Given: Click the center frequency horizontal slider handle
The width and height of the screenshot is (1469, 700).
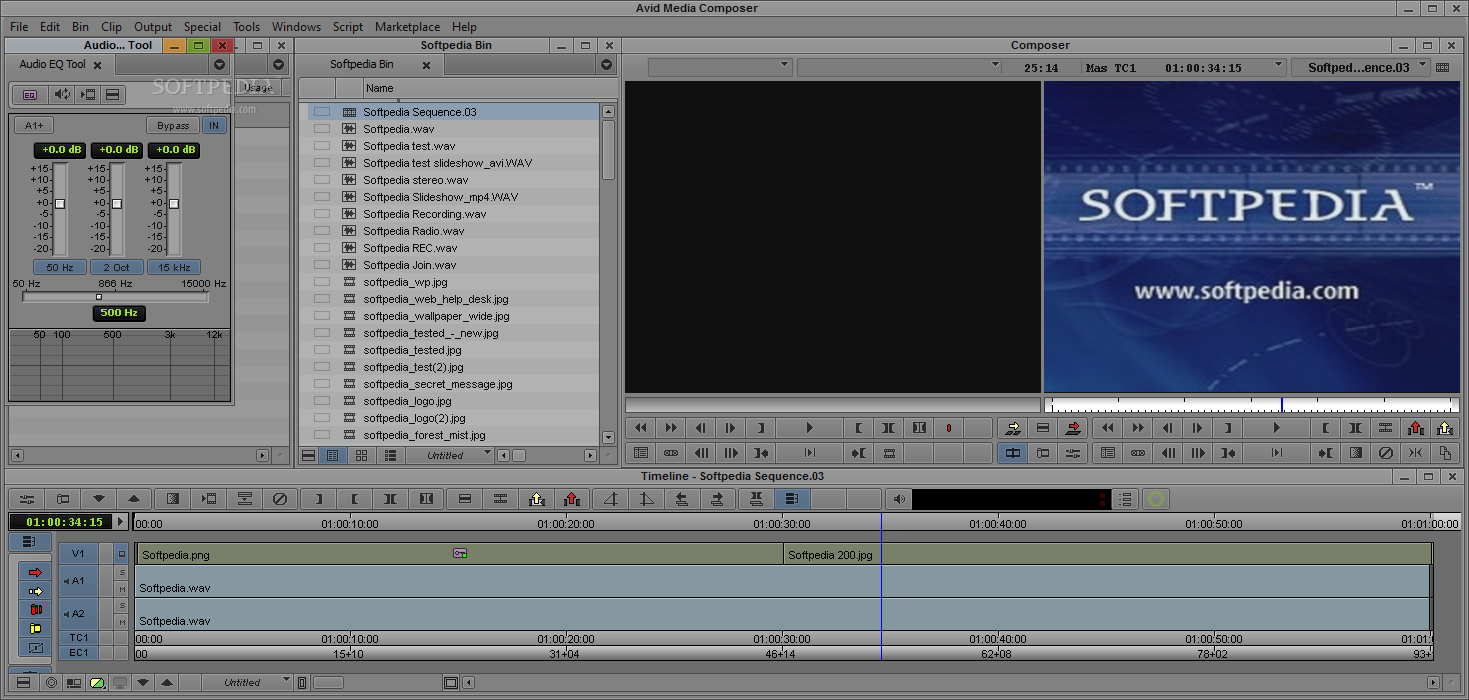Looking at the screenshot, I should pos(99,297).
